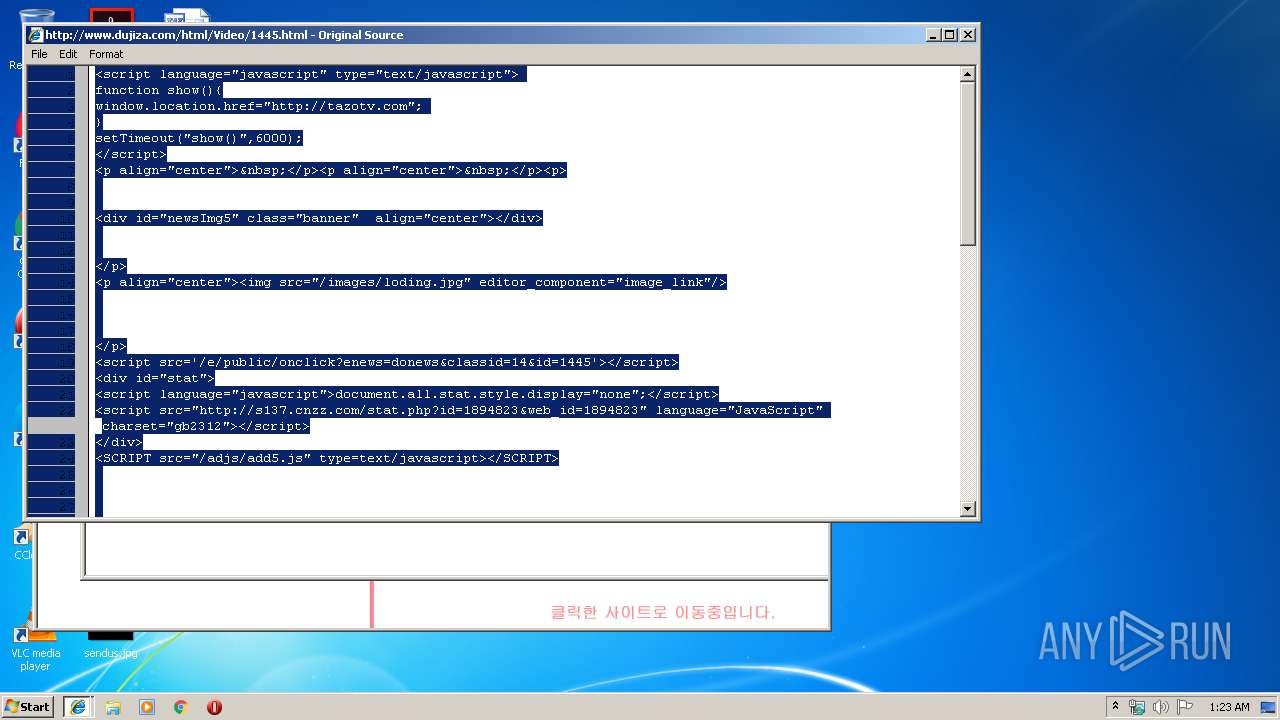This screenshot has width=1280, height=720.
Task: Show hidden system tray icons
Action: pos(1115,706)
